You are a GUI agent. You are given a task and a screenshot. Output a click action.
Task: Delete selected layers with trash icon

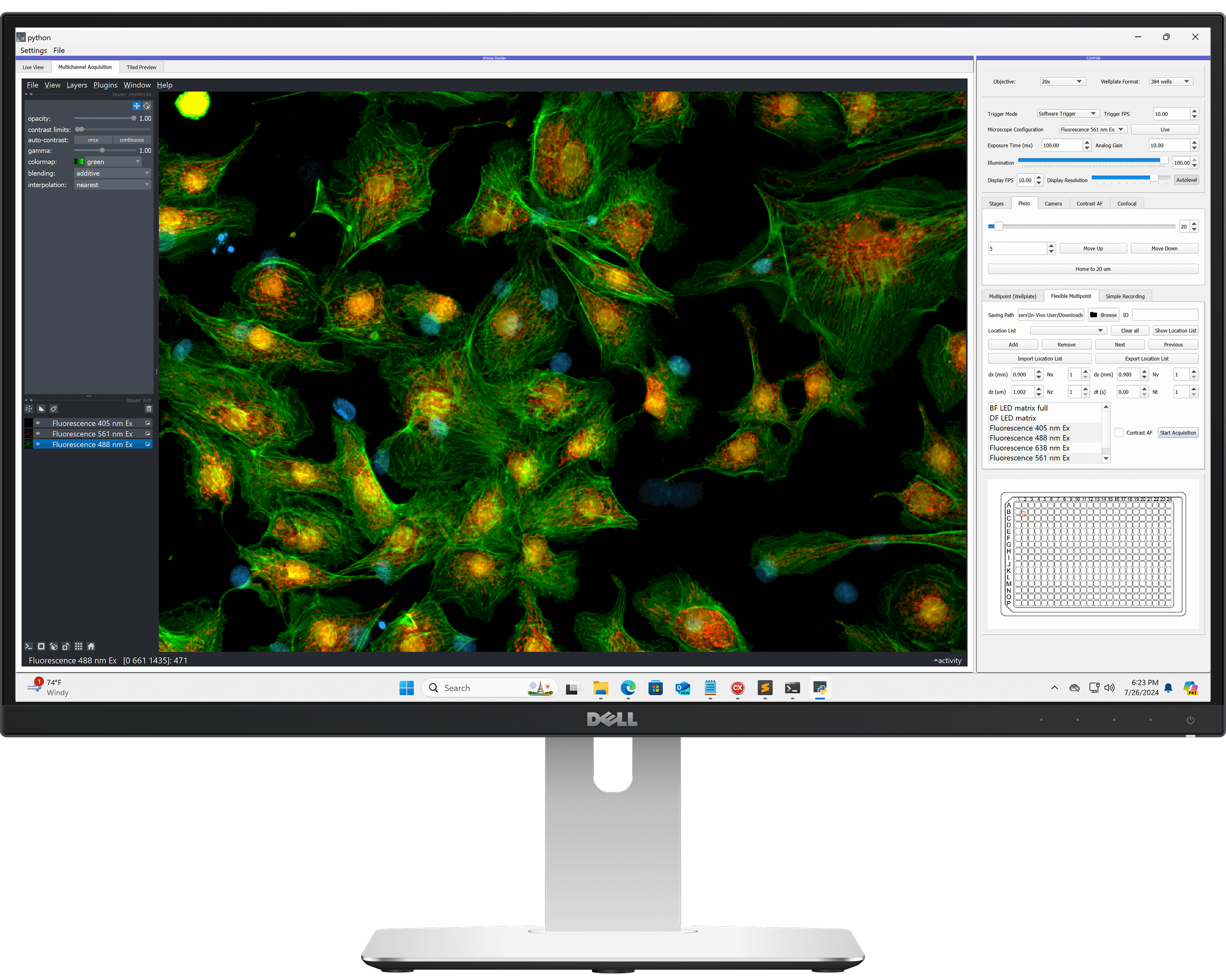149,409
